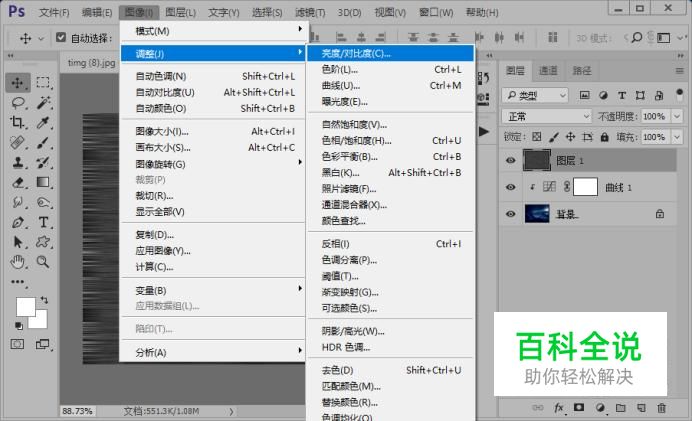
Task: Toggle lock image pixels brush icon
Action: coord(553,137)
